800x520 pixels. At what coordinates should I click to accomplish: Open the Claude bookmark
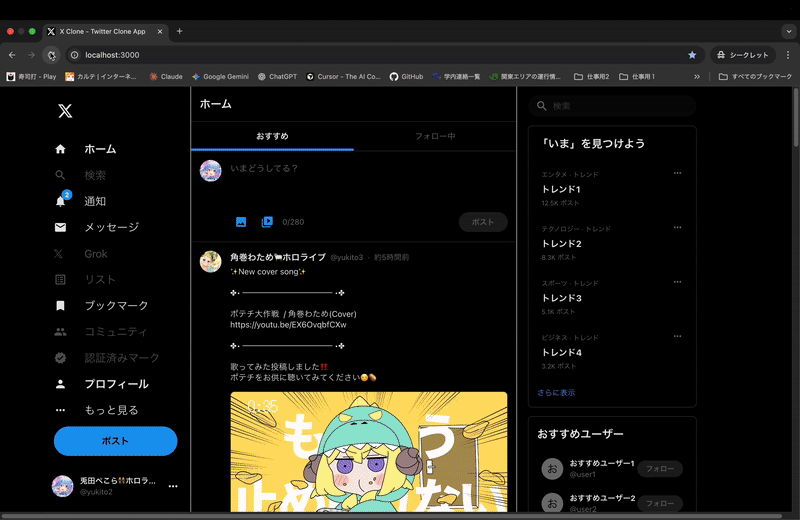[166, 77]
